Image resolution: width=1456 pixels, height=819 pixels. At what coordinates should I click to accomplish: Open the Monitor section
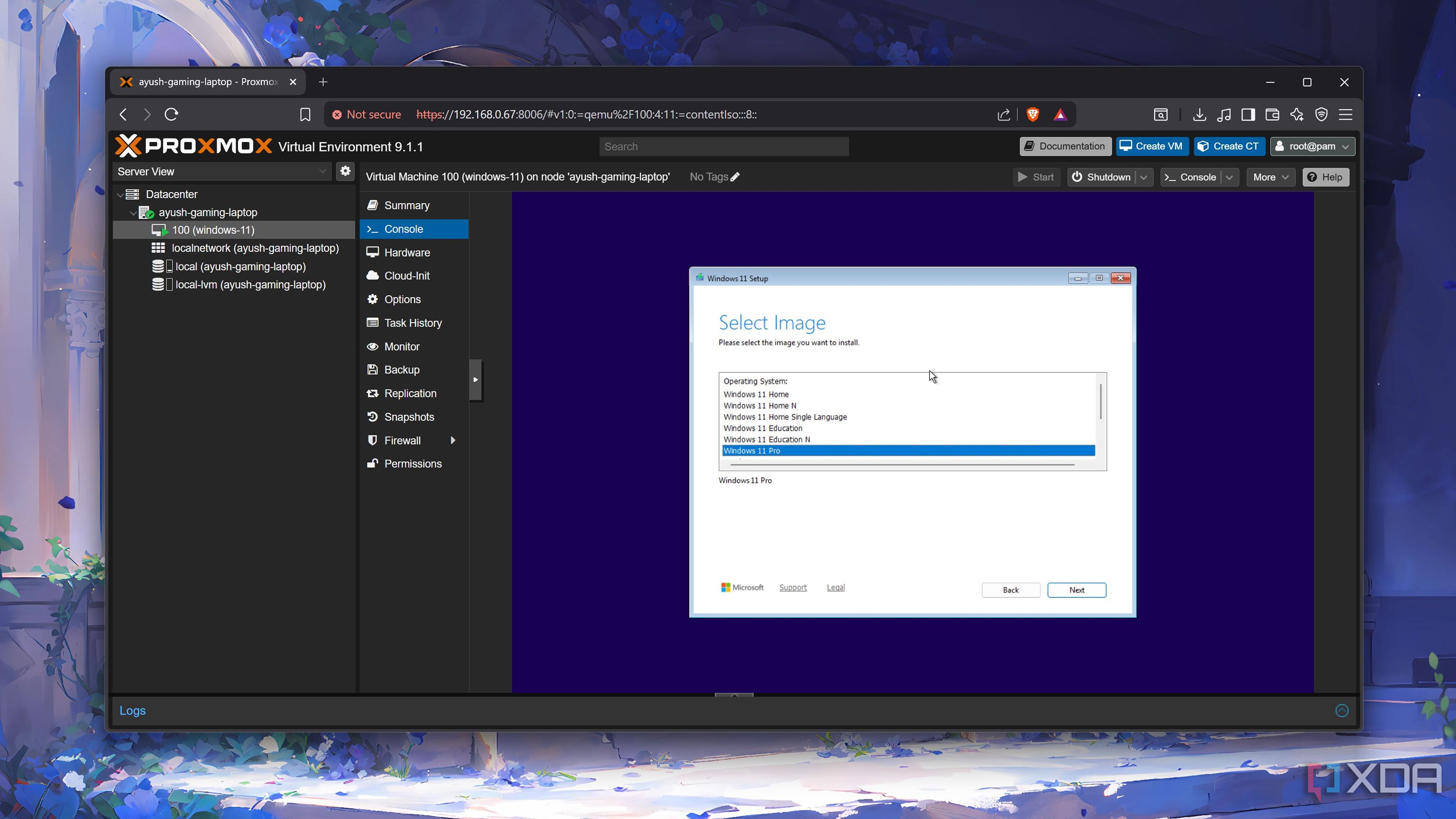tap(414, 347)
